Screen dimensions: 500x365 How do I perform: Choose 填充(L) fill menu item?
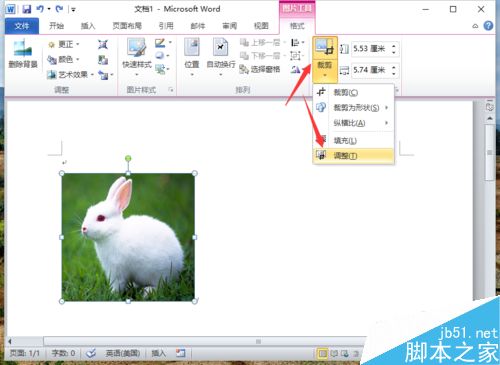pyautogui.click(x=353, y=140)
